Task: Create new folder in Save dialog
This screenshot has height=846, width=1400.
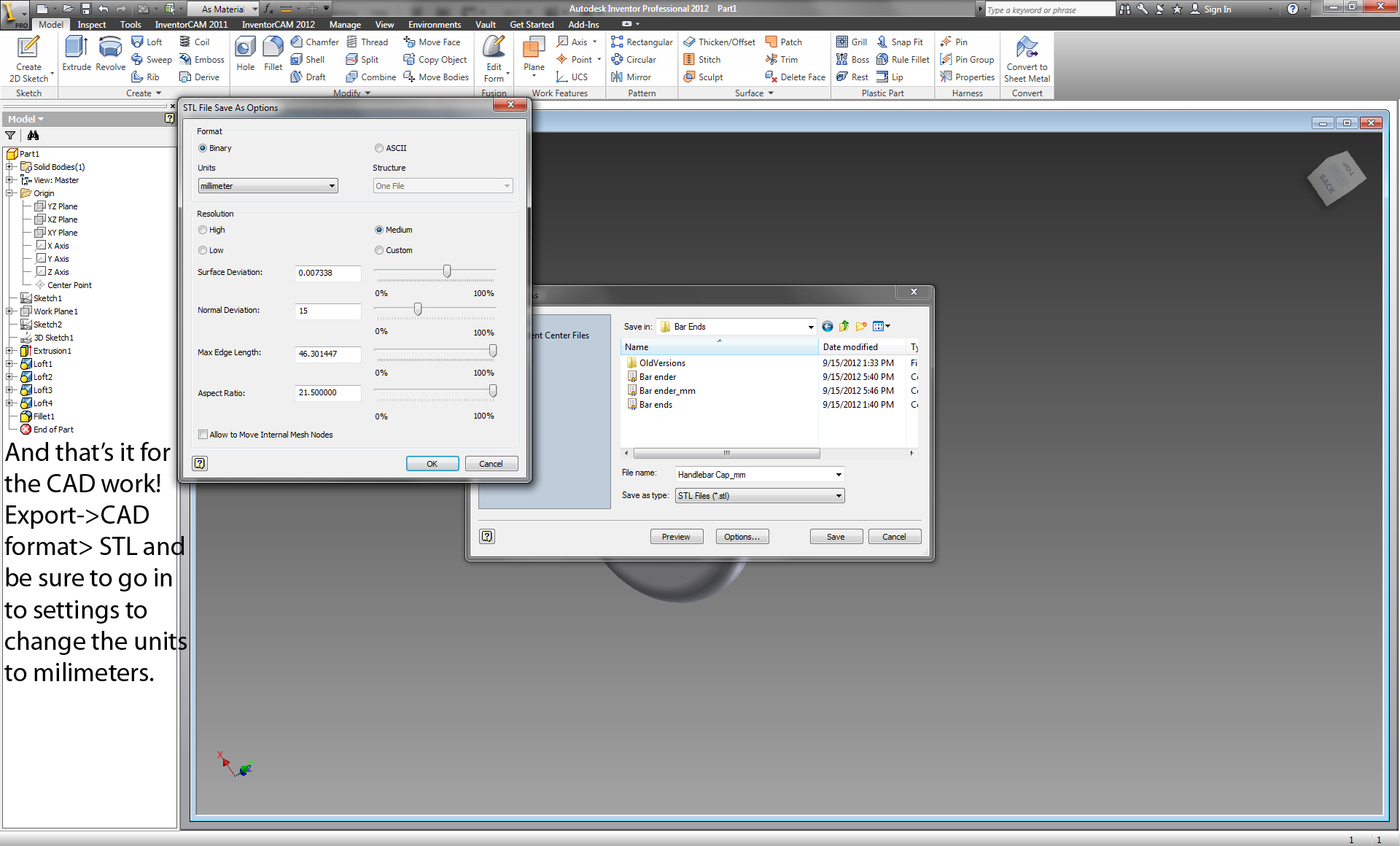Action: coord(861,327)
